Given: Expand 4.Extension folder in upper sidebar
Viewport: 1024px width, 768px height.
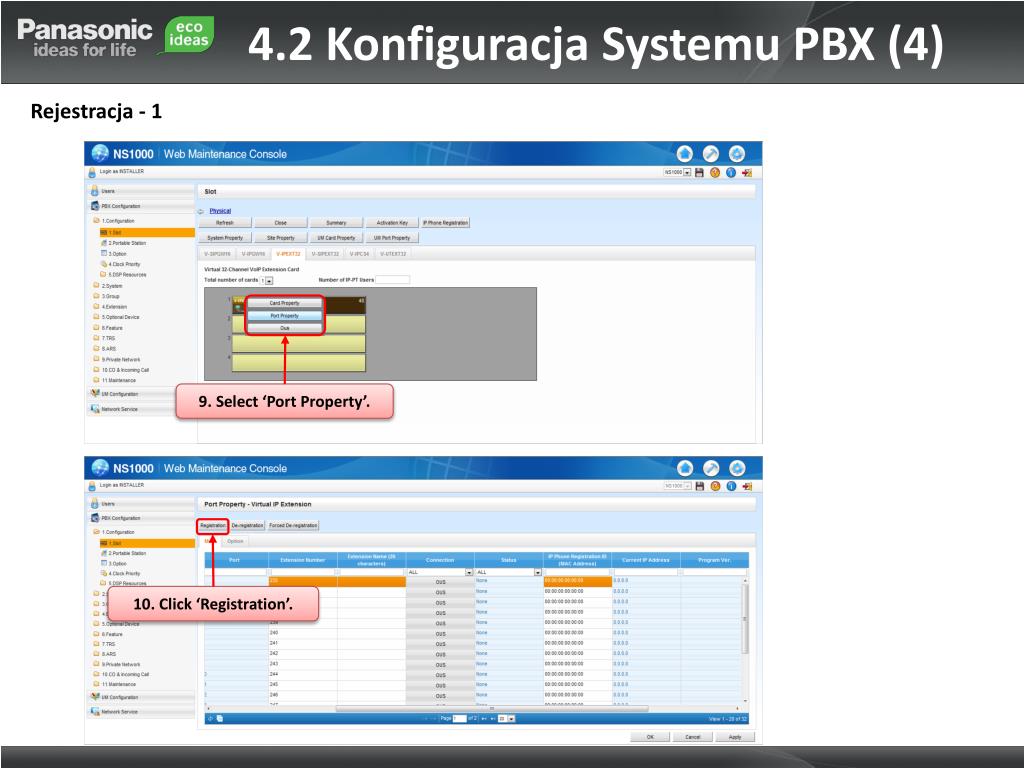Looking at the screenshot, I should [x=97, y=306].
